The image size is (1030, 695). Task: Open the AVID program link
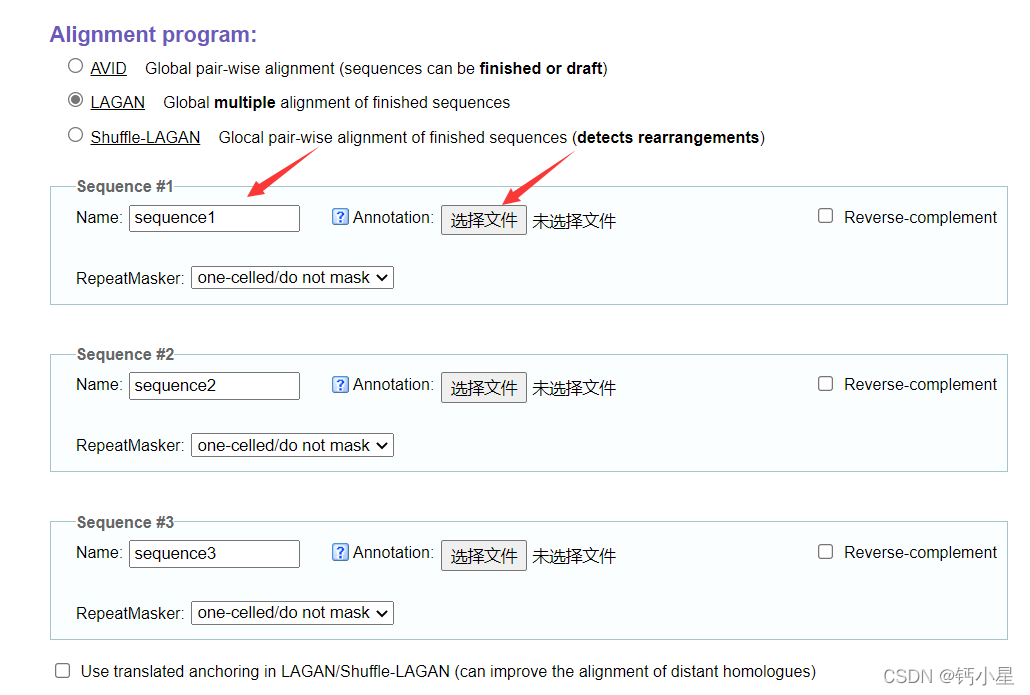[x=108, y=69]
